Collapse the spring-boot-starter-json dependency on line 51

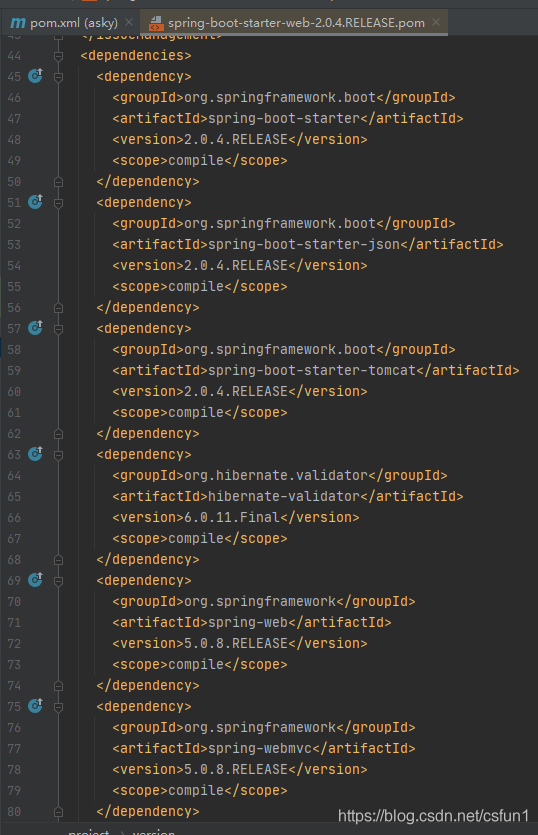click(x=59, y=203)
